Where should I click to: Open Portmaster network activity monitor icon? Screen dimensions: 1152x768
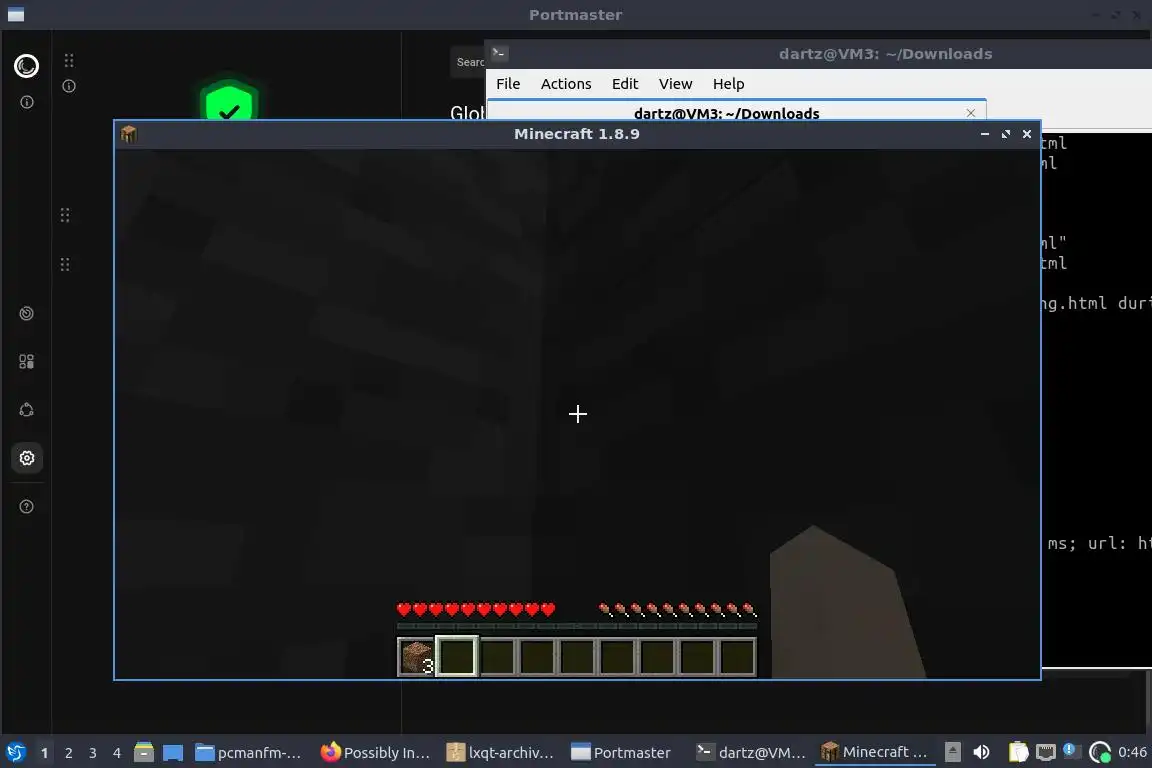[x=26, y=313]
